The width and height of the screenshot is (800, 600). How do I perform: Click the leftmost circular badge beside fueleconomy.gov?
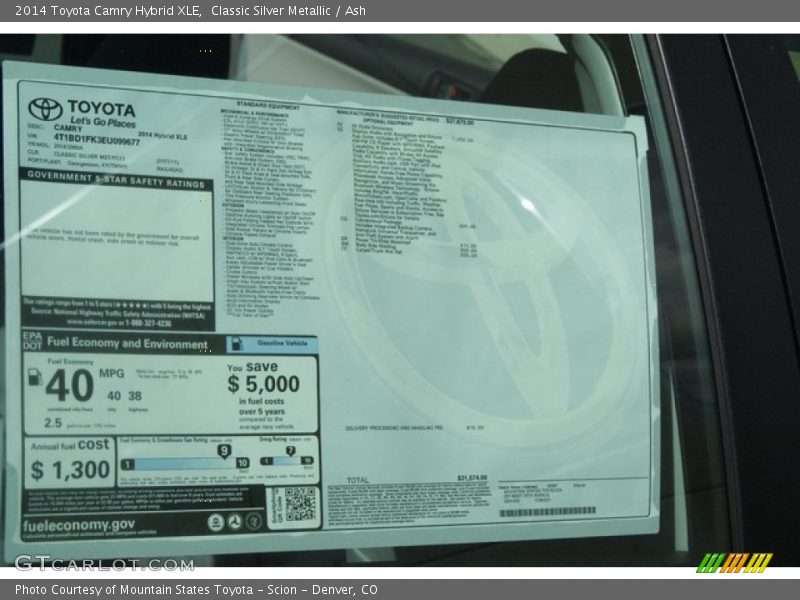click(x=218, y=520)
